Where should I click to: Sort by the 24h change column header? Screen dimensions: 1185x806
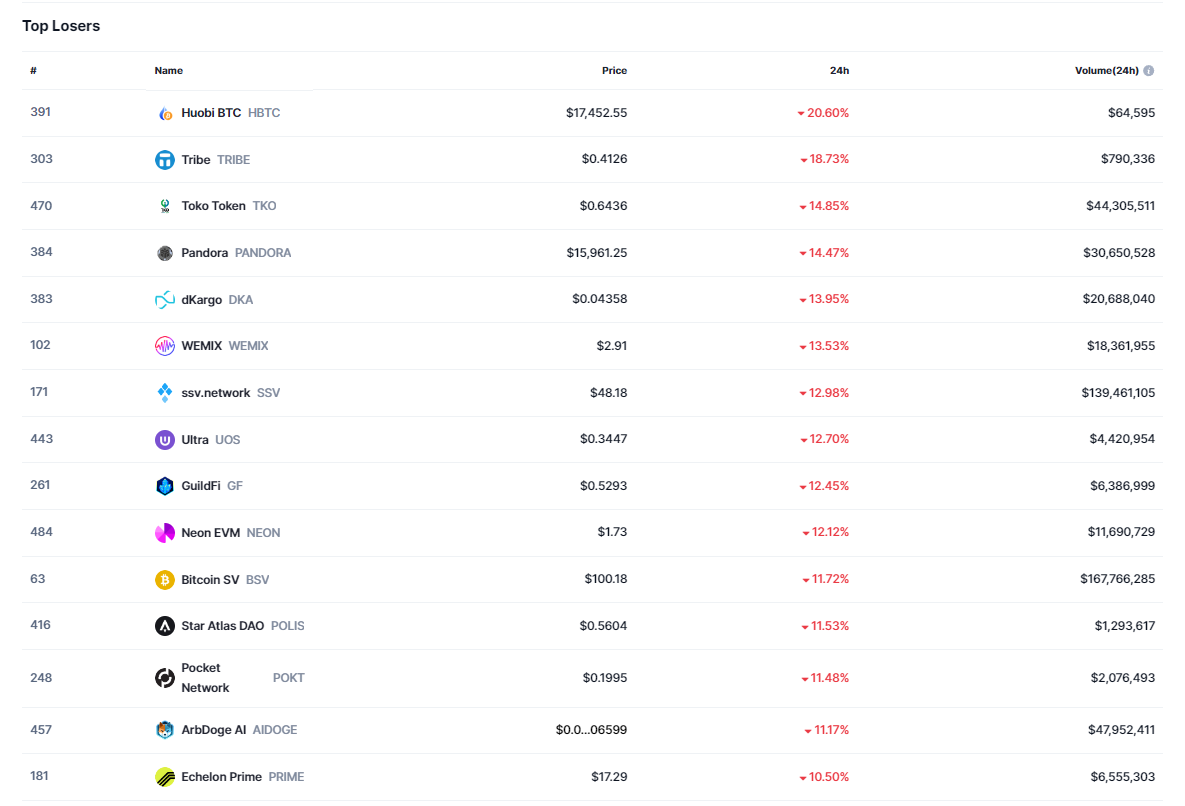pyautogui.click(x=839, y=71)
